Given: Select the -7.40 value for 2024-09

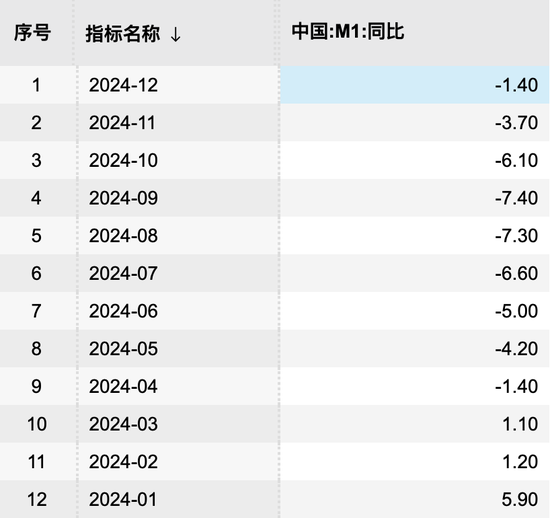Looking at the screenshot, I should tap(415, 198).
